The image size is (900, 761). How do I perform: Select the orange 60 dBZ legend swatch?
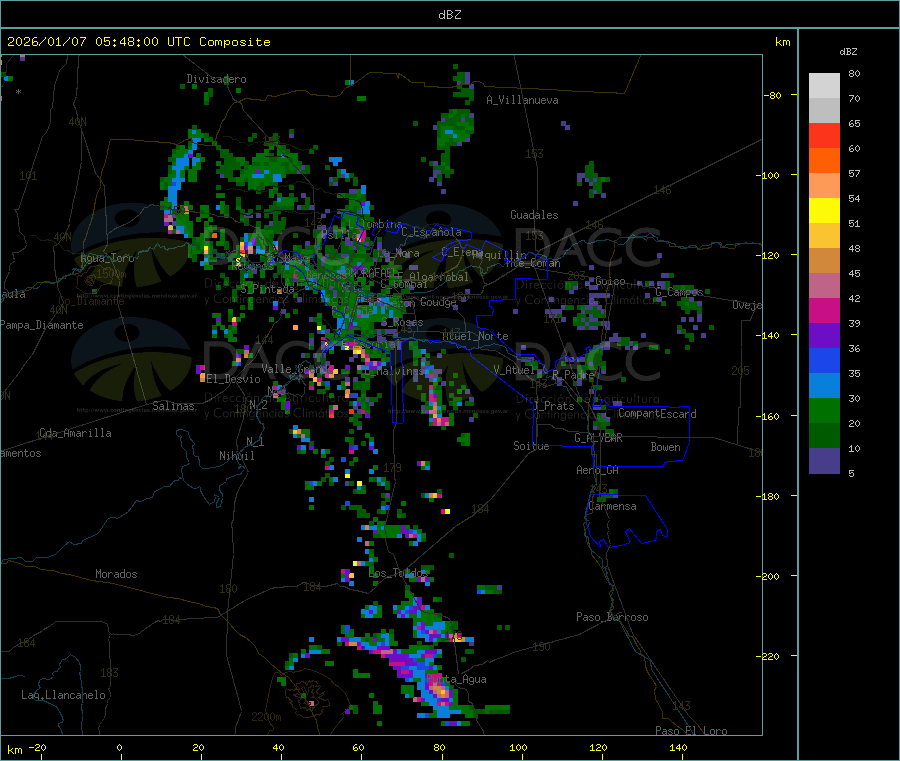click(824, 161)
